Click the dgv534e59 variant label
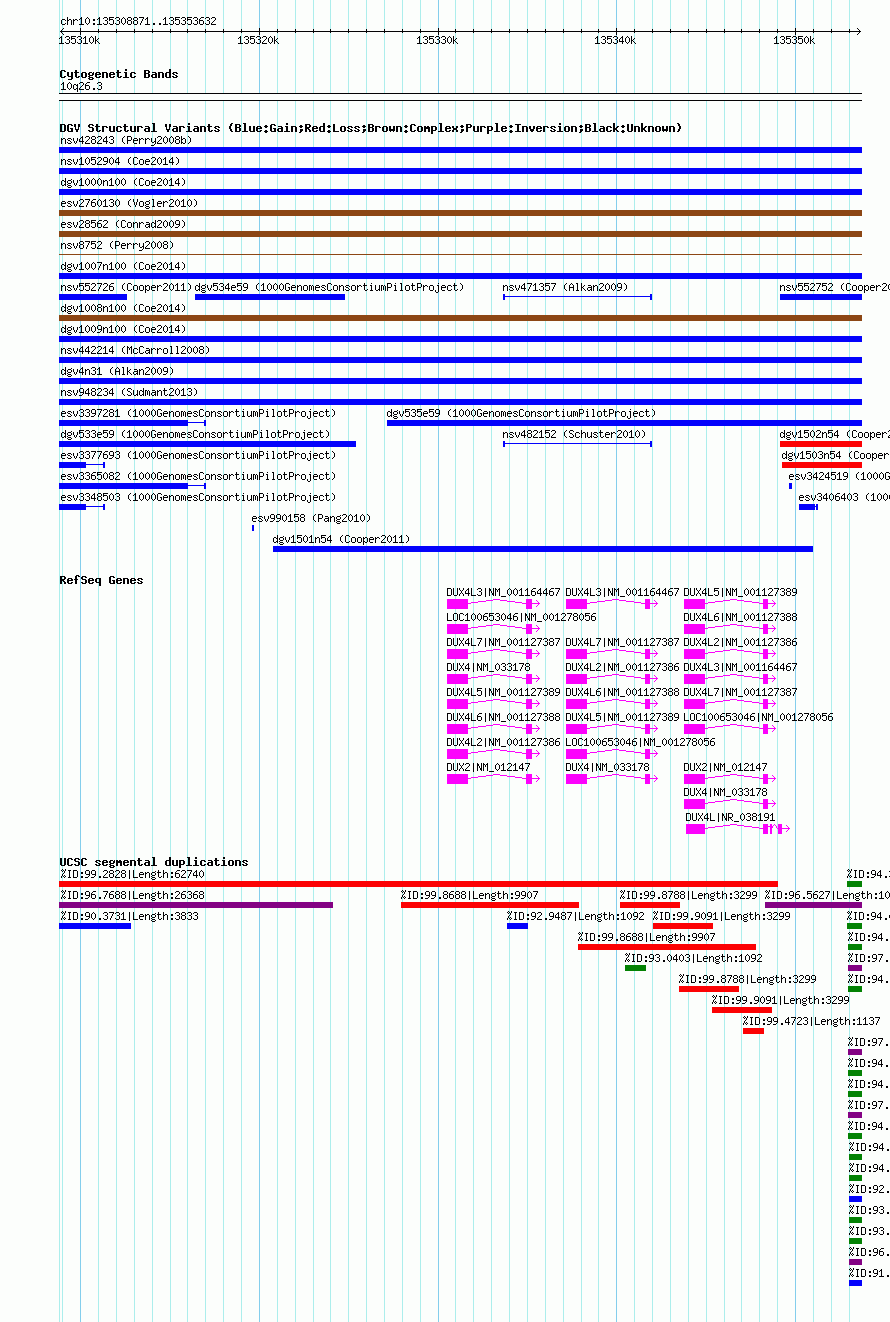 point(329,287)
